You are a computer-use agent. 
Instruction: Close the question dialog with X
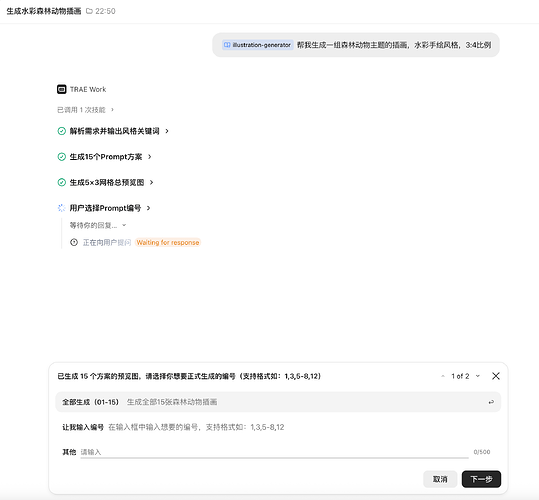click(496, 376)
